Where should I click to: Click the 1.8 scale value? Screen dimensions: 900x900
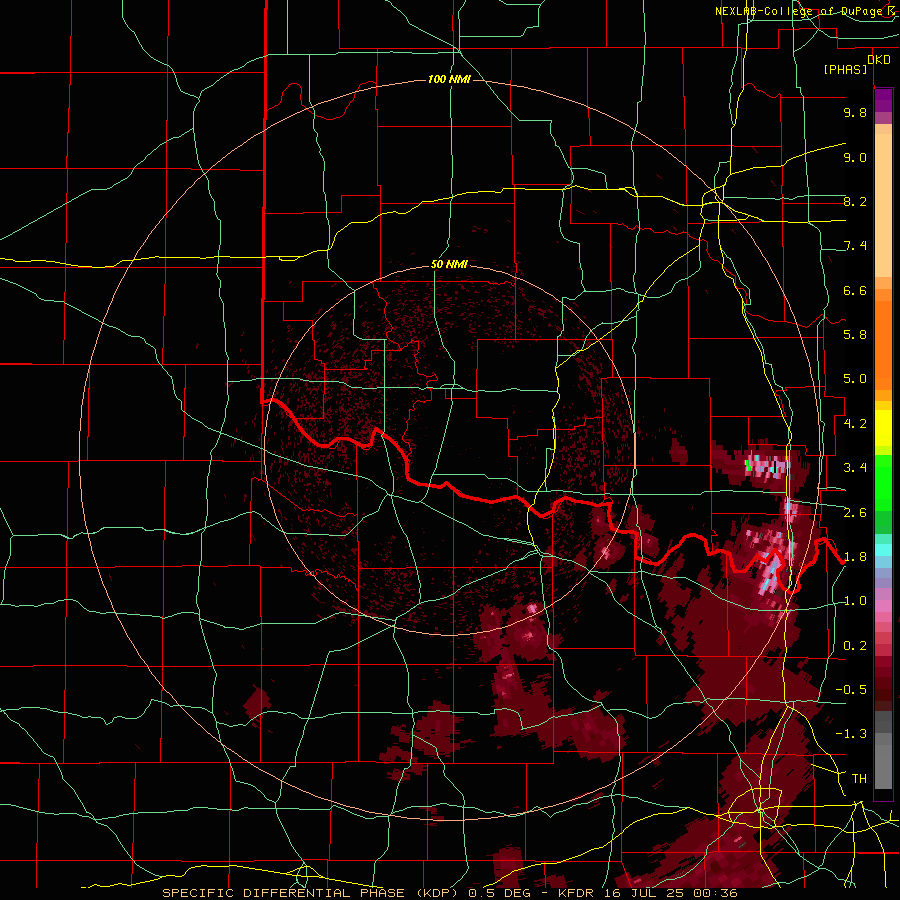click(855, 557)
